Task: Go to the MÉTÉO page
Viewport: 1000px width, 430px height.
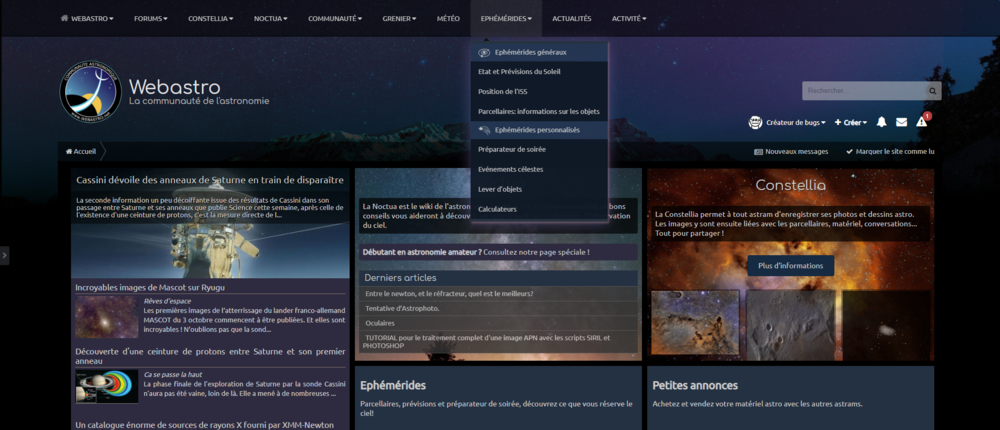Action: click(448, 19)
